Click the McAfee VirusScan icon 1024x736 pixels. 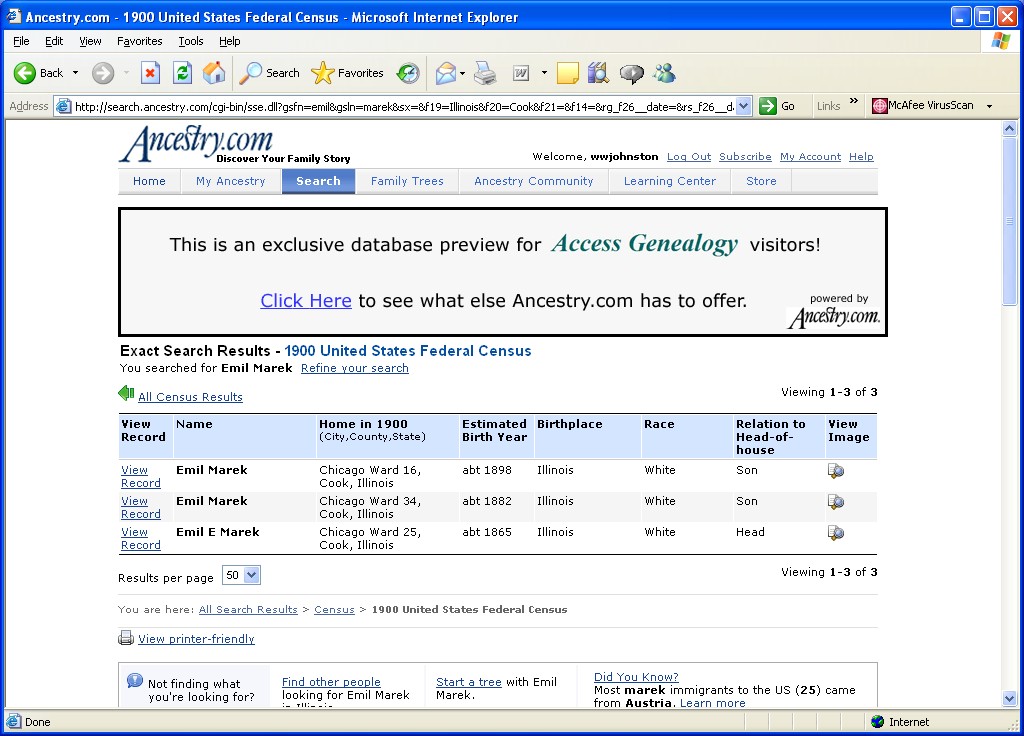880,106
